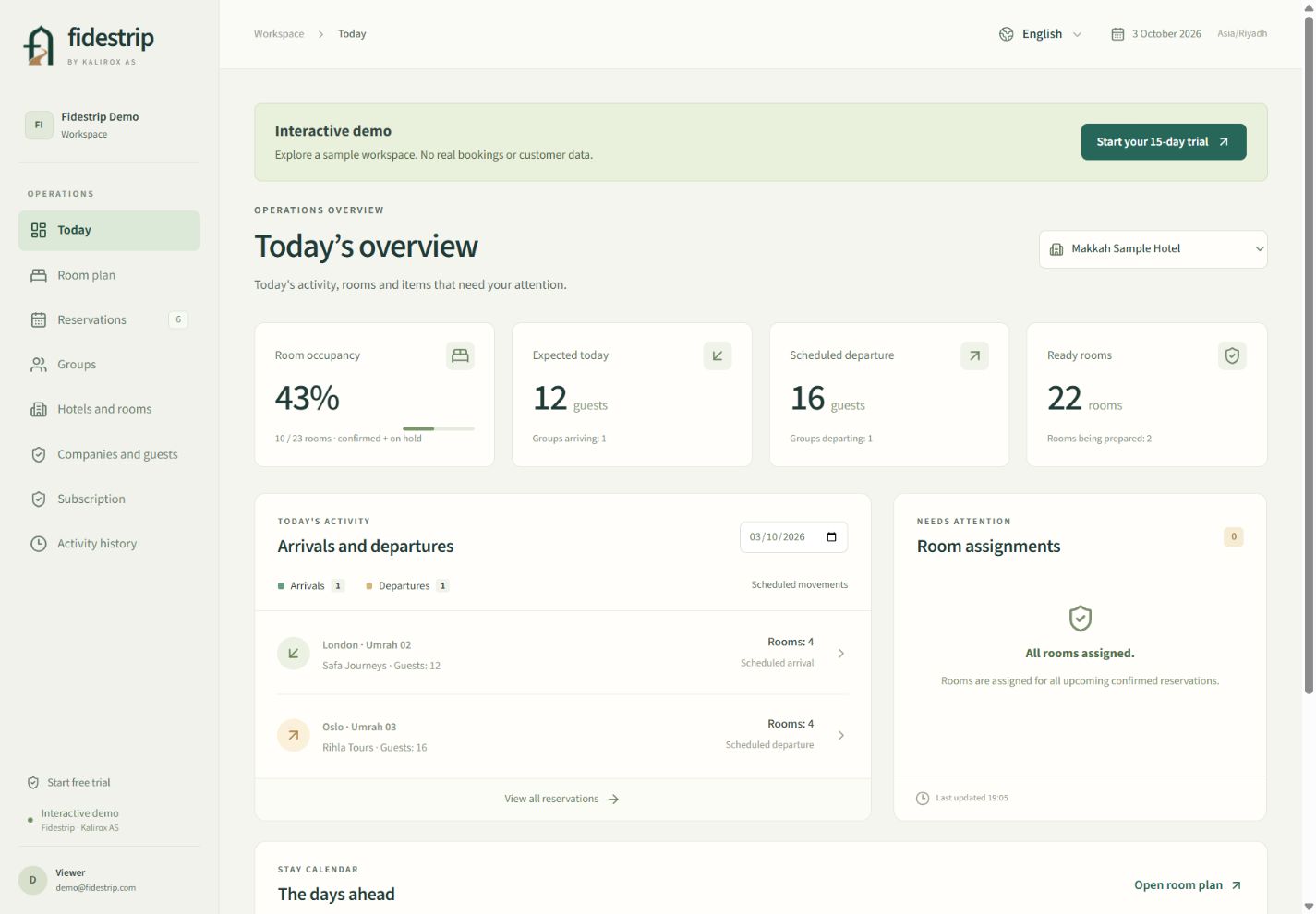Click the Last updated 19:05 clock icon
Viewport: 1316px width, 914px height.
click(923, 798)
